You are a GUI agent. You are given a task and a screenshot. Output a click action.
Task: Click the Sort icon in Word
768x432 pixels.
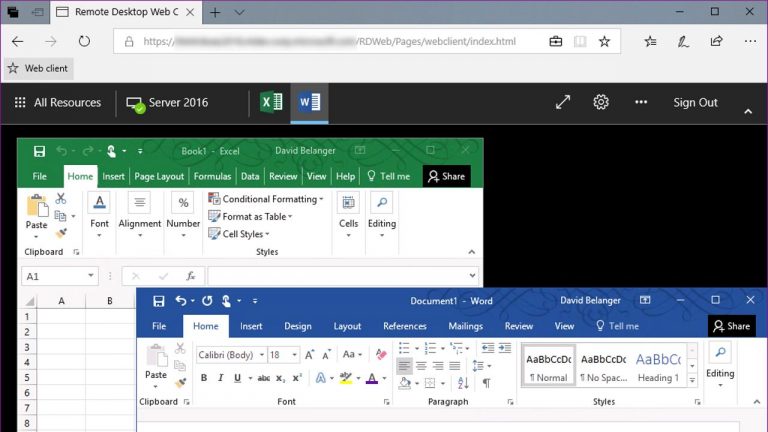463,383
